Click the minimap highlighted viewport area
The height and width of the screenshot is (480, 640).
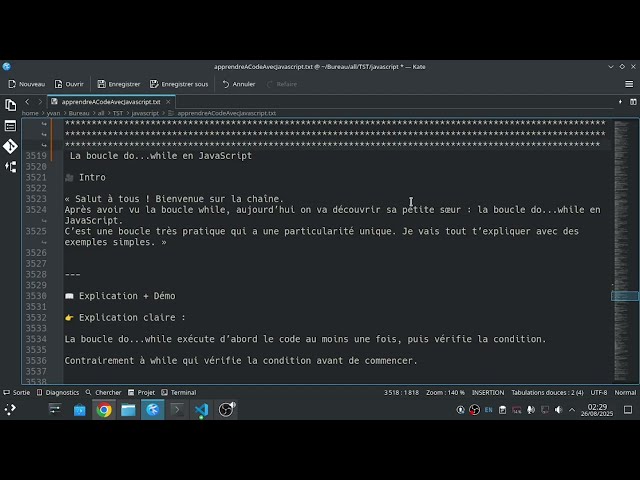pyautogui.click(x=624, y=296)
